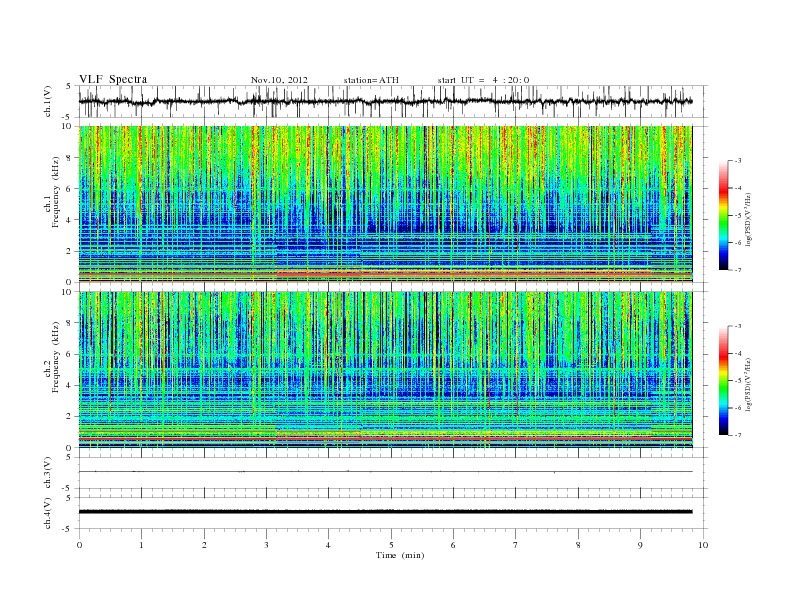Click lower colorbar label 'log(PSD)(V²/Hz)'

click(749, 384)
